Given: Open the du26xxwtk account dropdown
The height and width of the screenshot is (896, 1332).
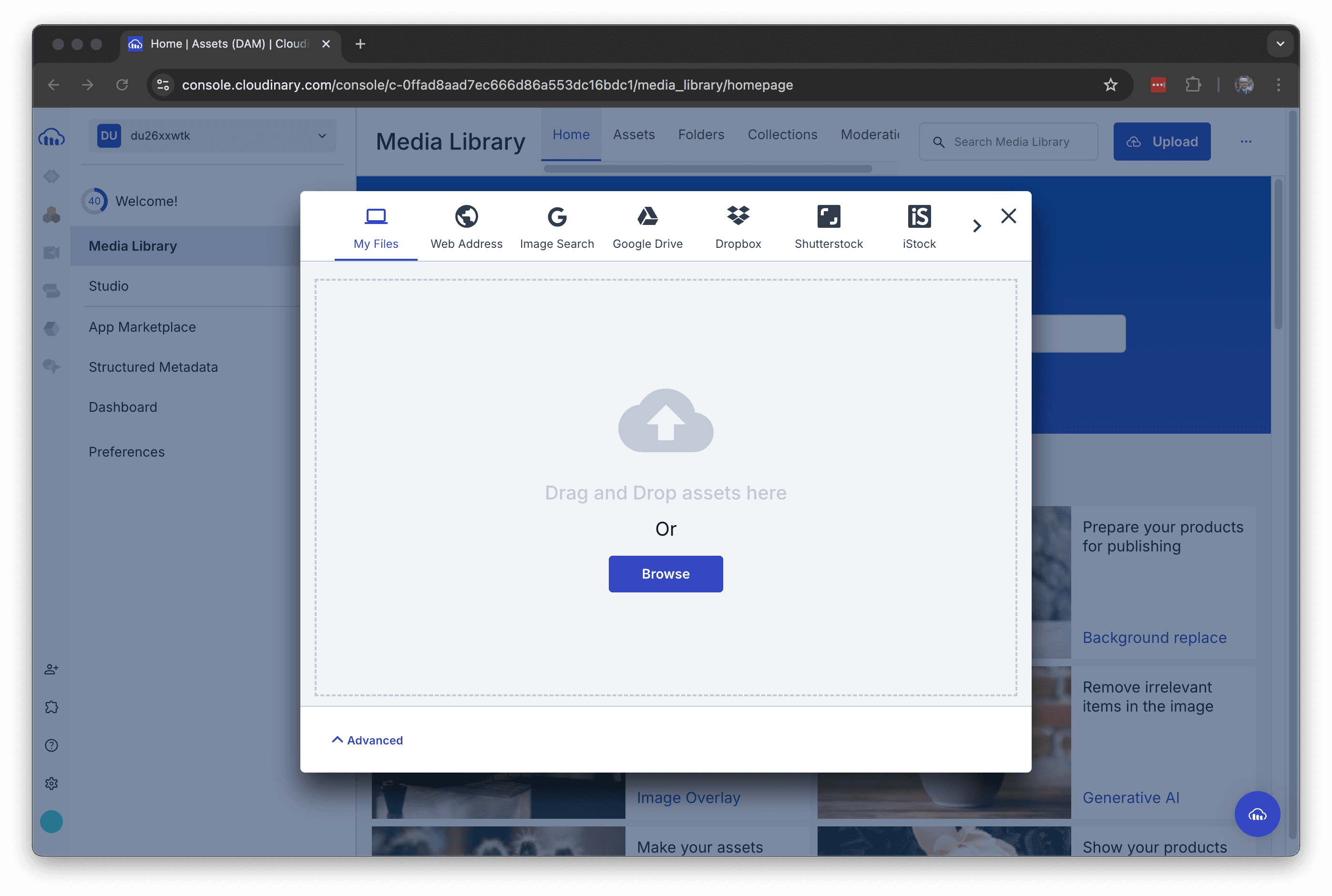Looking at the screenshot, I should 212,136.
